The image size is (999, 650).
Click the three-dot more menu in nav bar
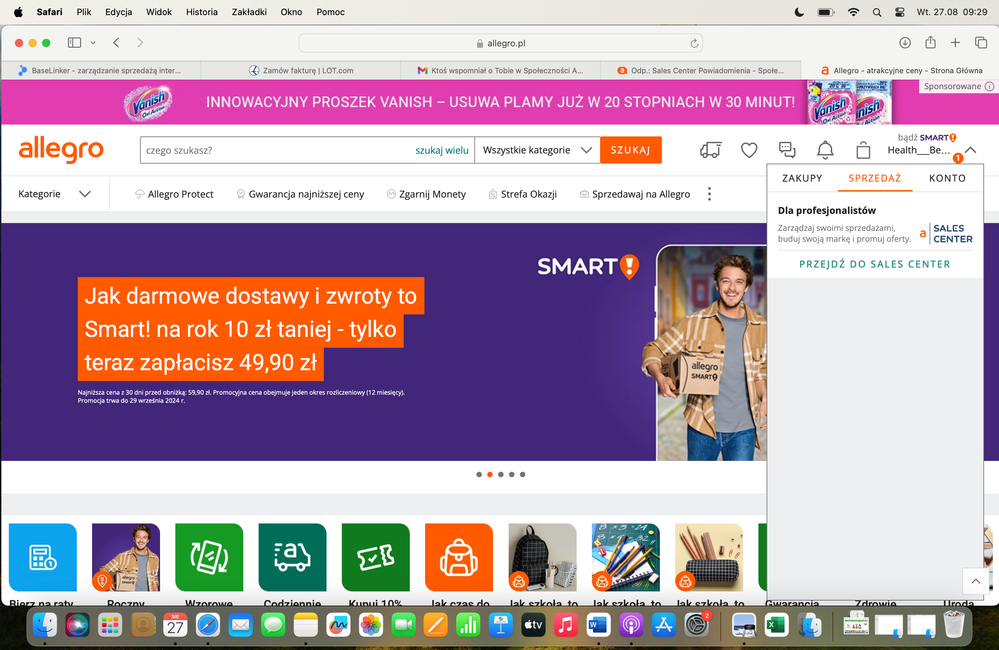pos(709,194)
